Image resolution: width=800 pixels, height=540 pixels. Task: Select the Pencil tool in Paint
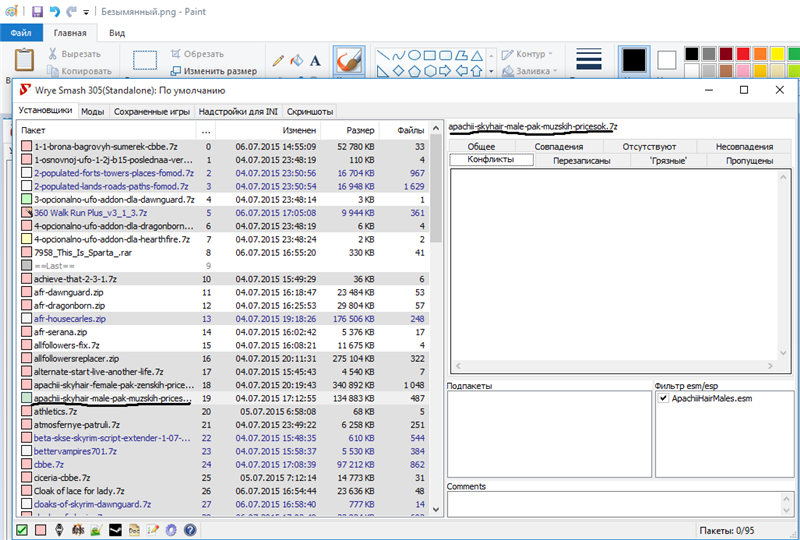point(278,61)
